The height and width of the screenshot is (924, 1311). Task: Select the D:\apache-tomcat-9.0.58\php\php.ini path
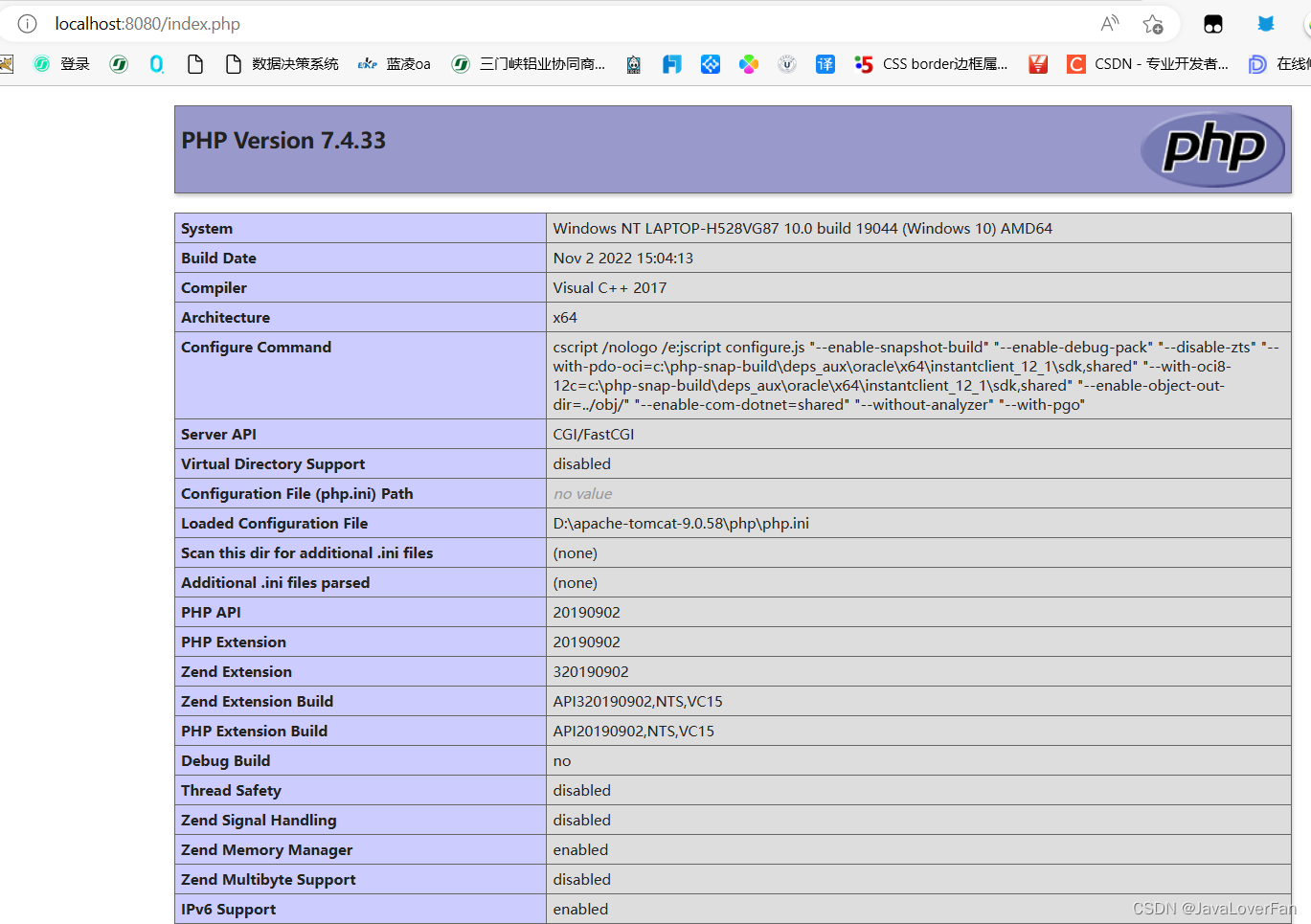pyautogui.click(x=681, y=523)
